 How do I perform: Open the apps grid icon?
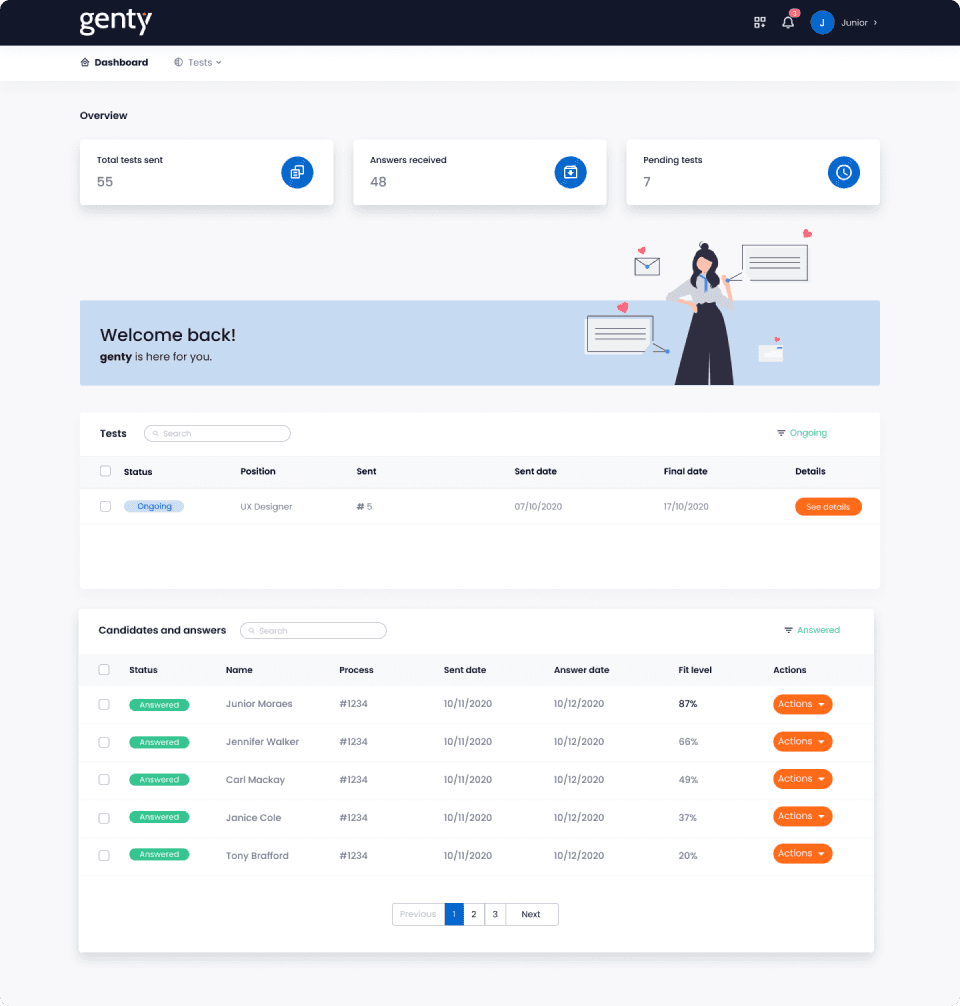(x=760, y=22)
